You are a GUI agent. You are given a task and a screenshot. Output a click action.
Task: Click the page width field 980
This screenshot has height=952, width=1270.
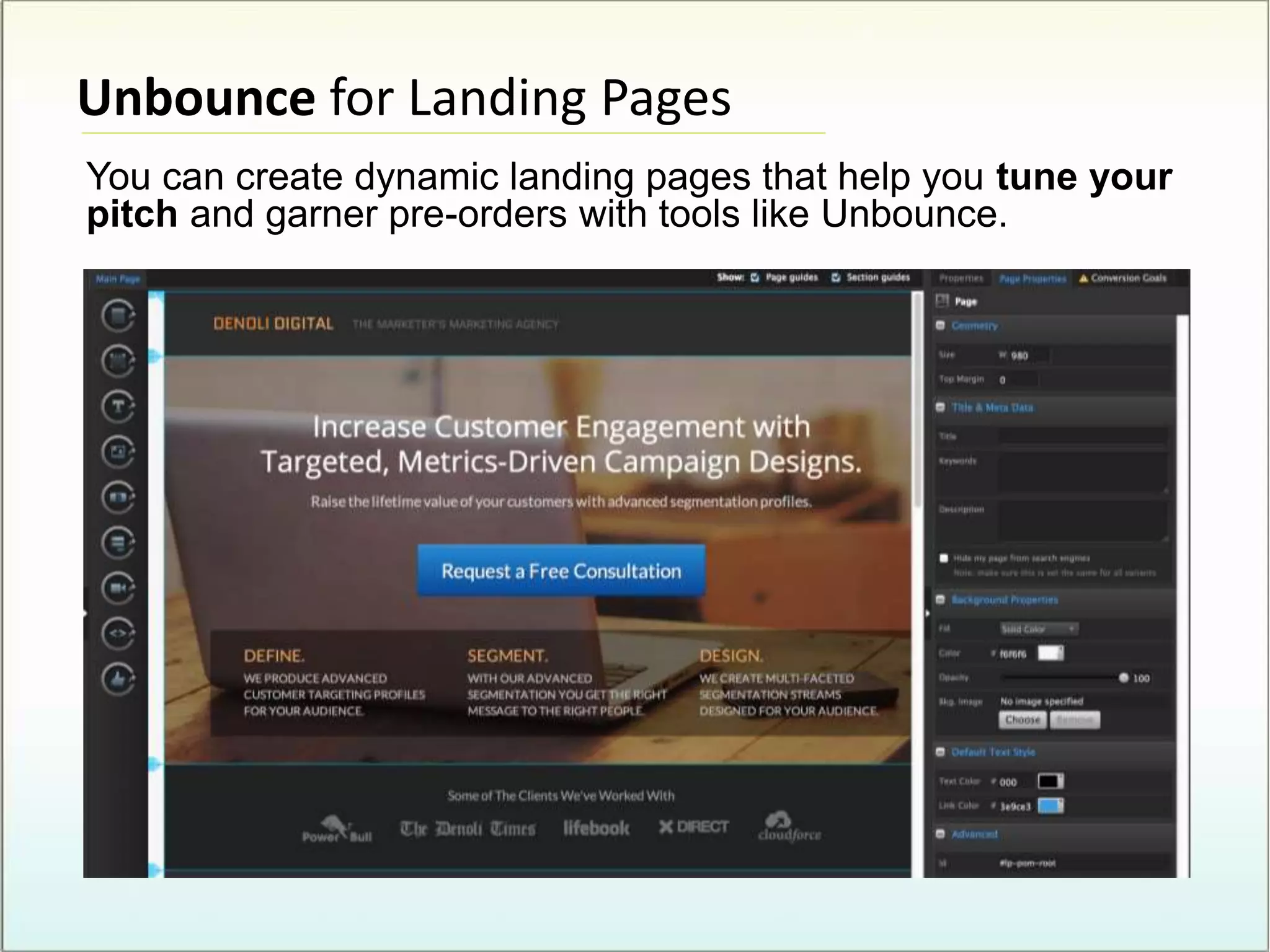point(1029,356)
